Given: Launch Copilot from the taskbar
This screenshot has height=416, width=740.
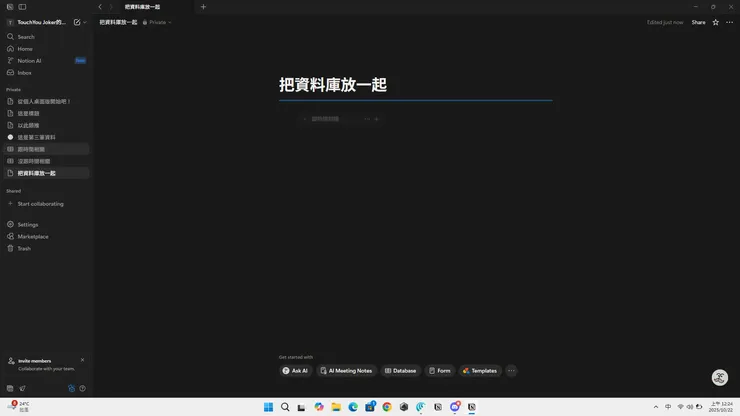Looking at the screenshot, I should pos(319,407).
